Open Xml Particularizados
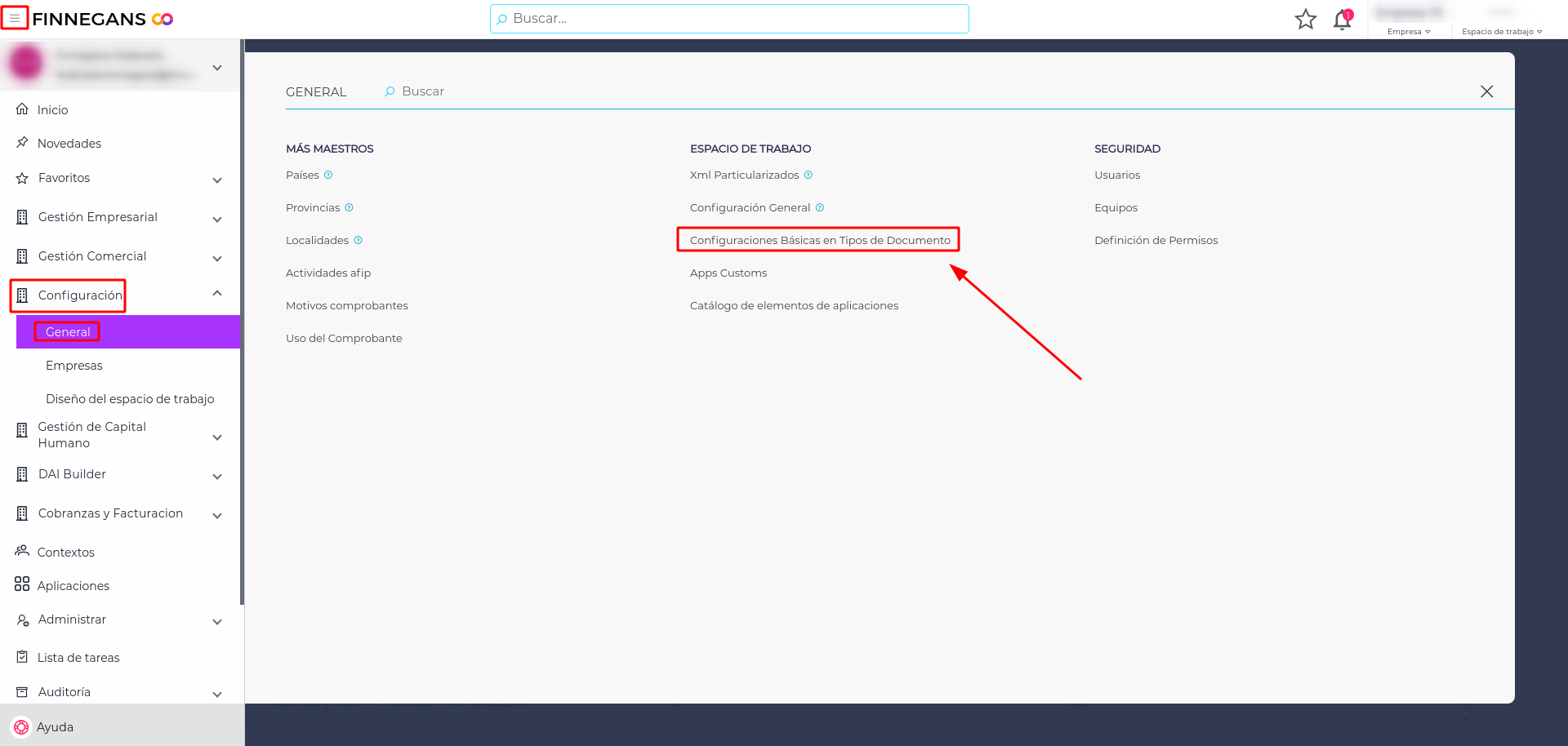This screenshot has height=746, width=1568. [745, 175]
